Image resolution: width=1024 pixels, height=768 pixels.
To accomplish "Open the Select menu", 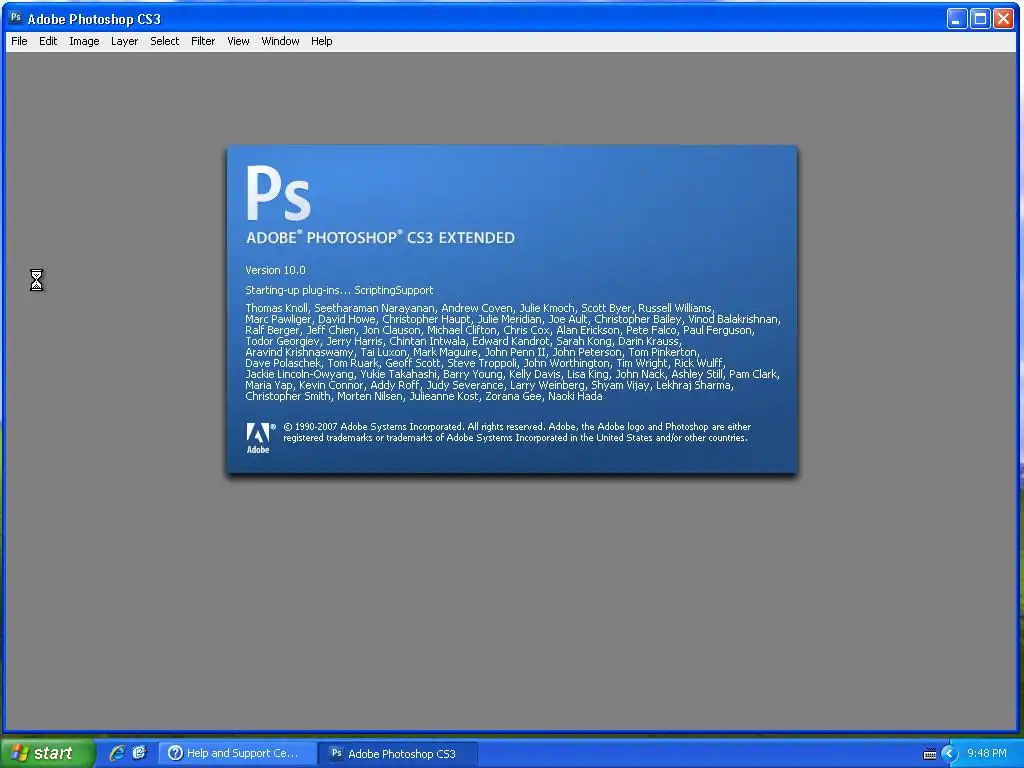I will (x=165, y=41).
